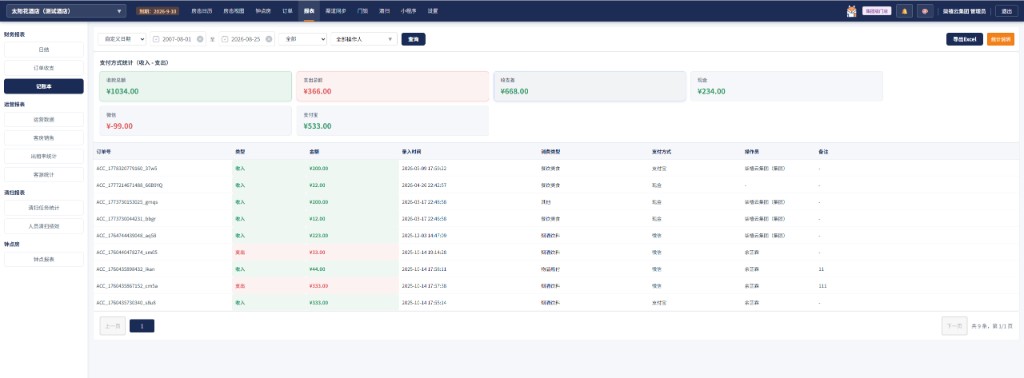This screenshot has width=1024, height=378.
Task: Click the dark 查询 search button
Action: (413, 39)
